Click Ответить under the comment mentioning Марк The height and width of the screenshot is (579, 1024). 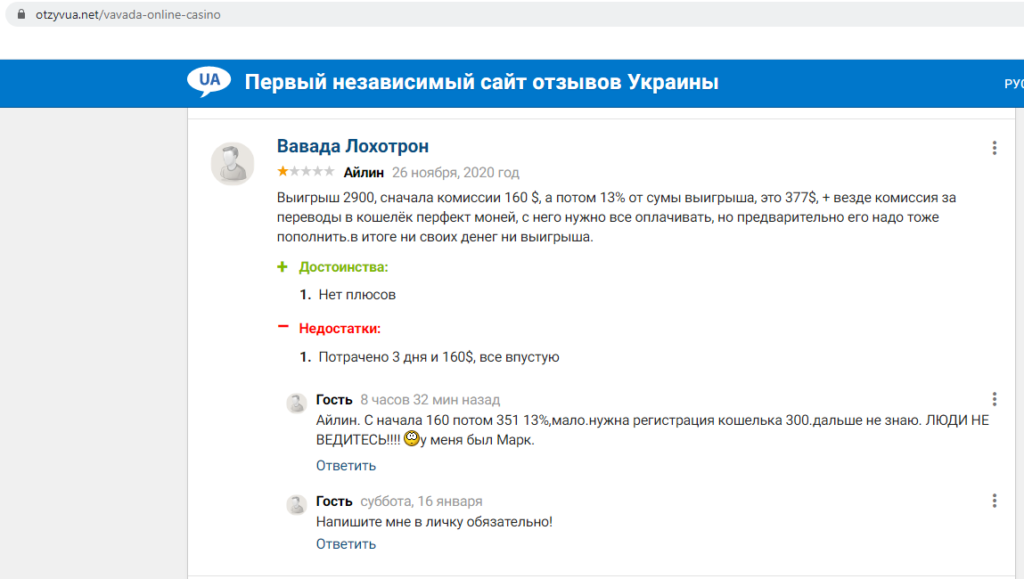coord(346,465)
